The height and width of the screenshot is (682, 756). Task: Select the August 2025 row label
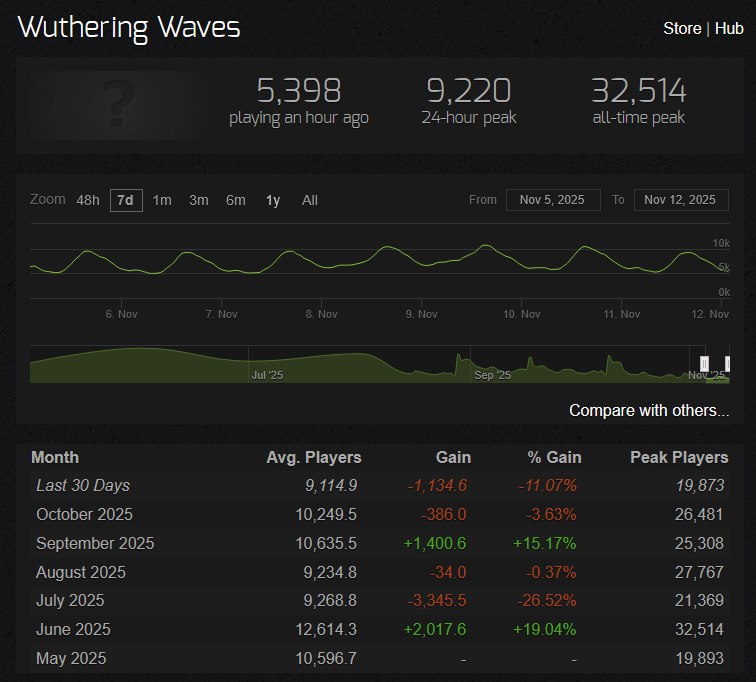[81, 572]
